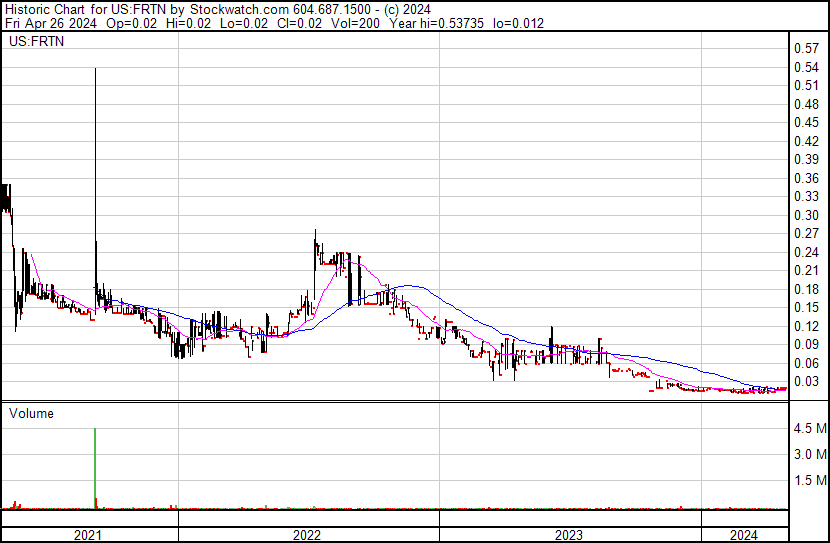Click the top of the 2021 price spike
Image resolution: width=830 pixels, height=543 pixels.
tap(95, 70)
